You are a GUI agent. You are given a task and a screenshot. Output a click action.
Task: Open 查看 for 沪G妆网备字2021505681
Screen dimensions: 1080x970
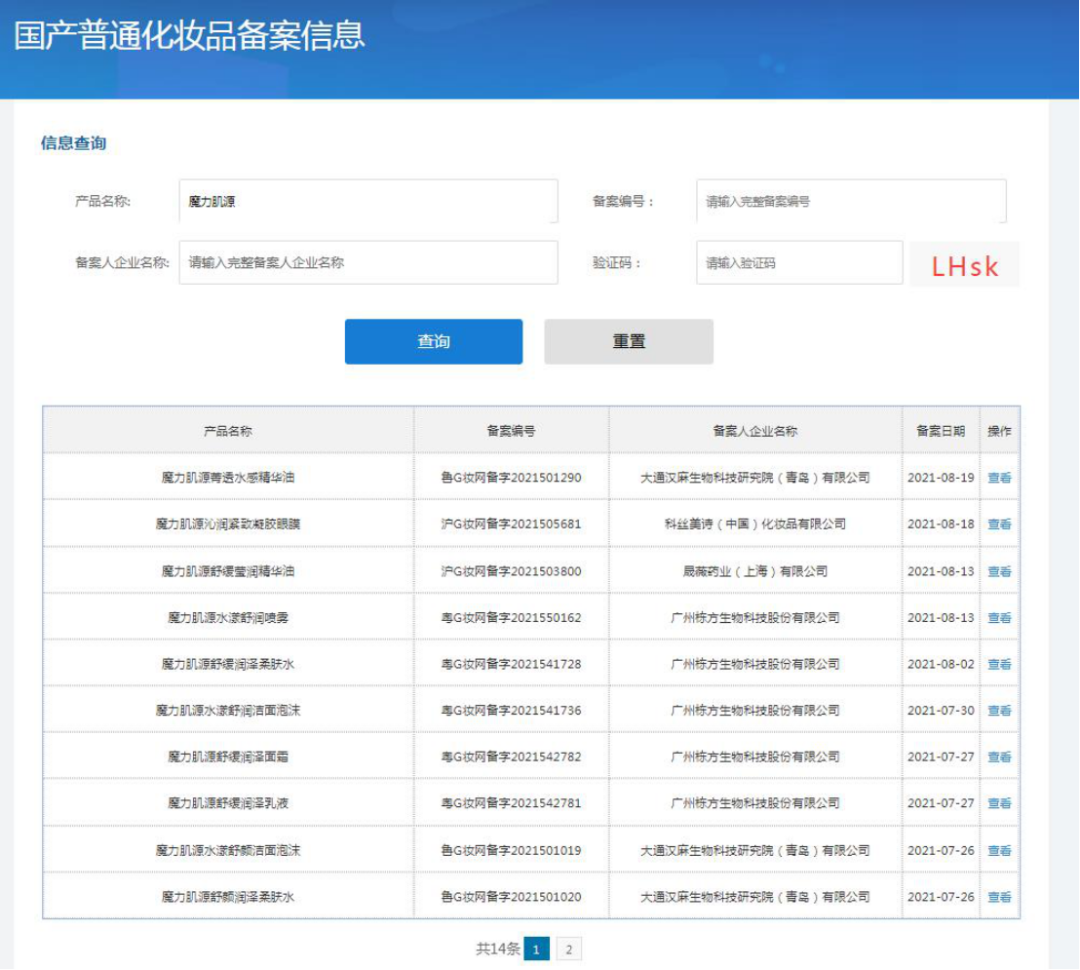coord(999,524)
